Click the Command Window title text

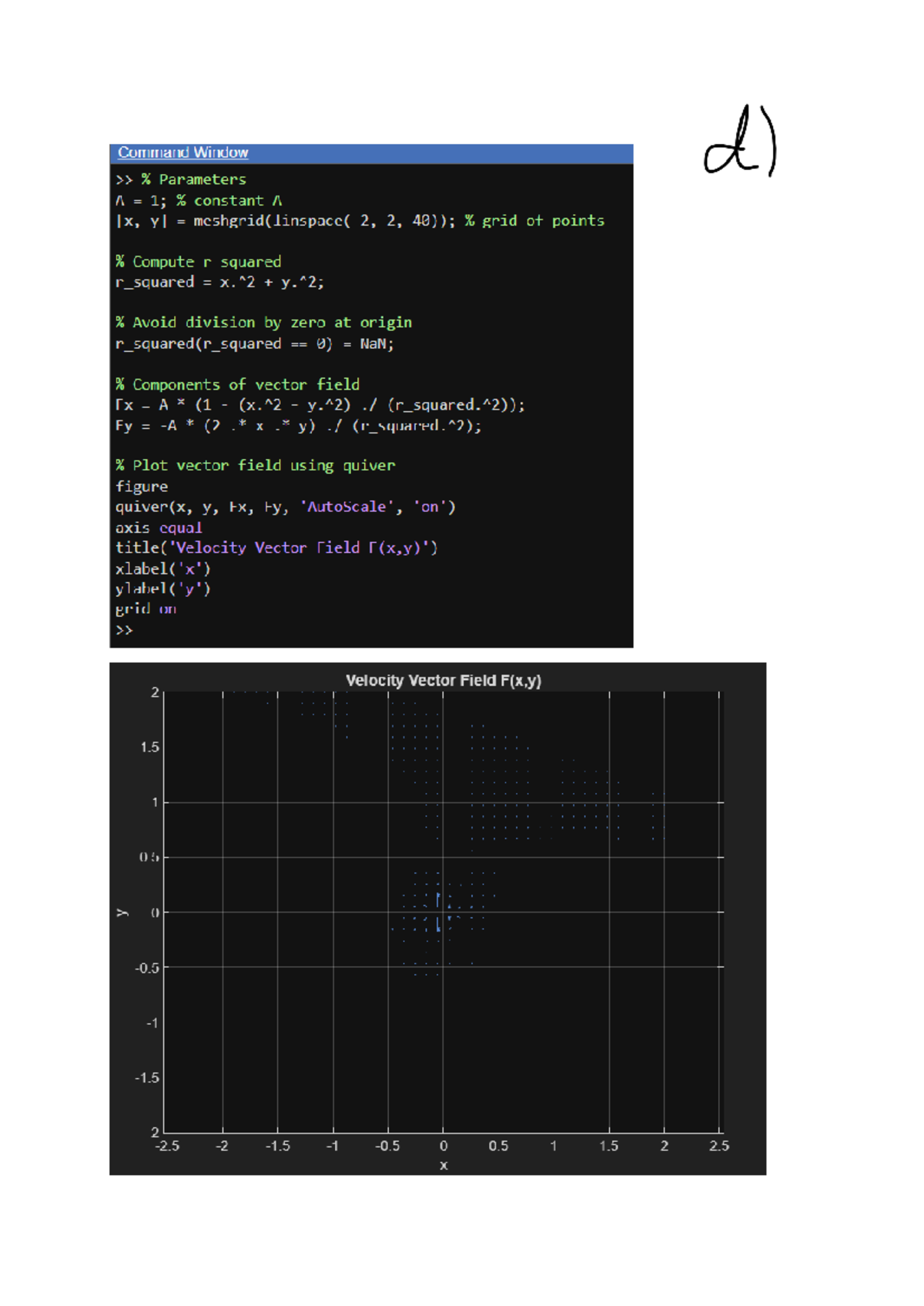[182, 152]
